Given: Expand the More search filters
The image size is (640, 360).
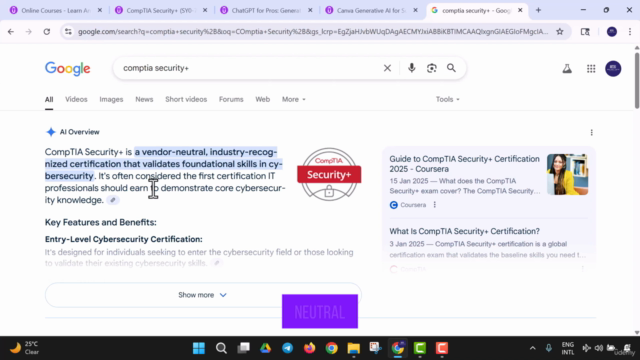Looking at the screenshot, I should pos(293,99).
